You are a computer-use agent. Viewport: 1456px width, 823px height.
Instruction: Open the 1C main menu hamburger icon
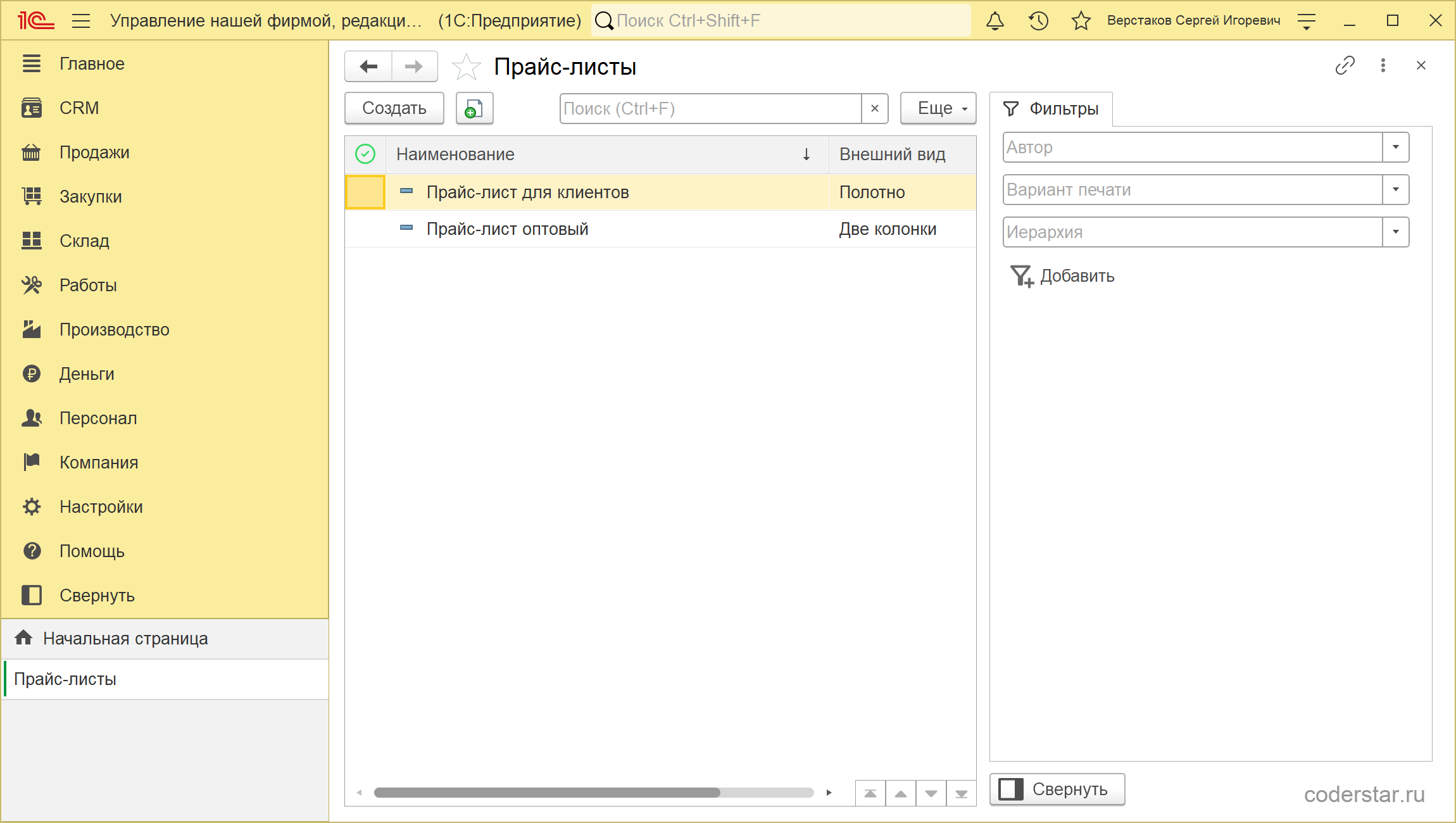(x=81, y=21)
